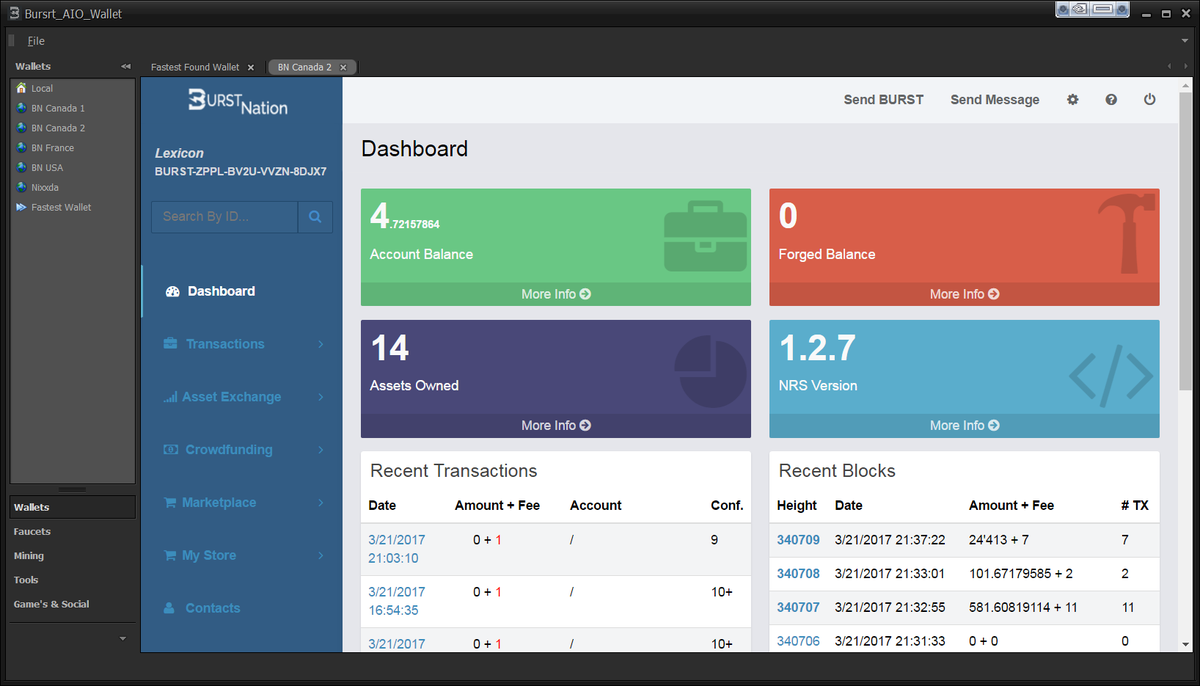Open block 340709
1200x686 pixels.
[x=798, y=540]
